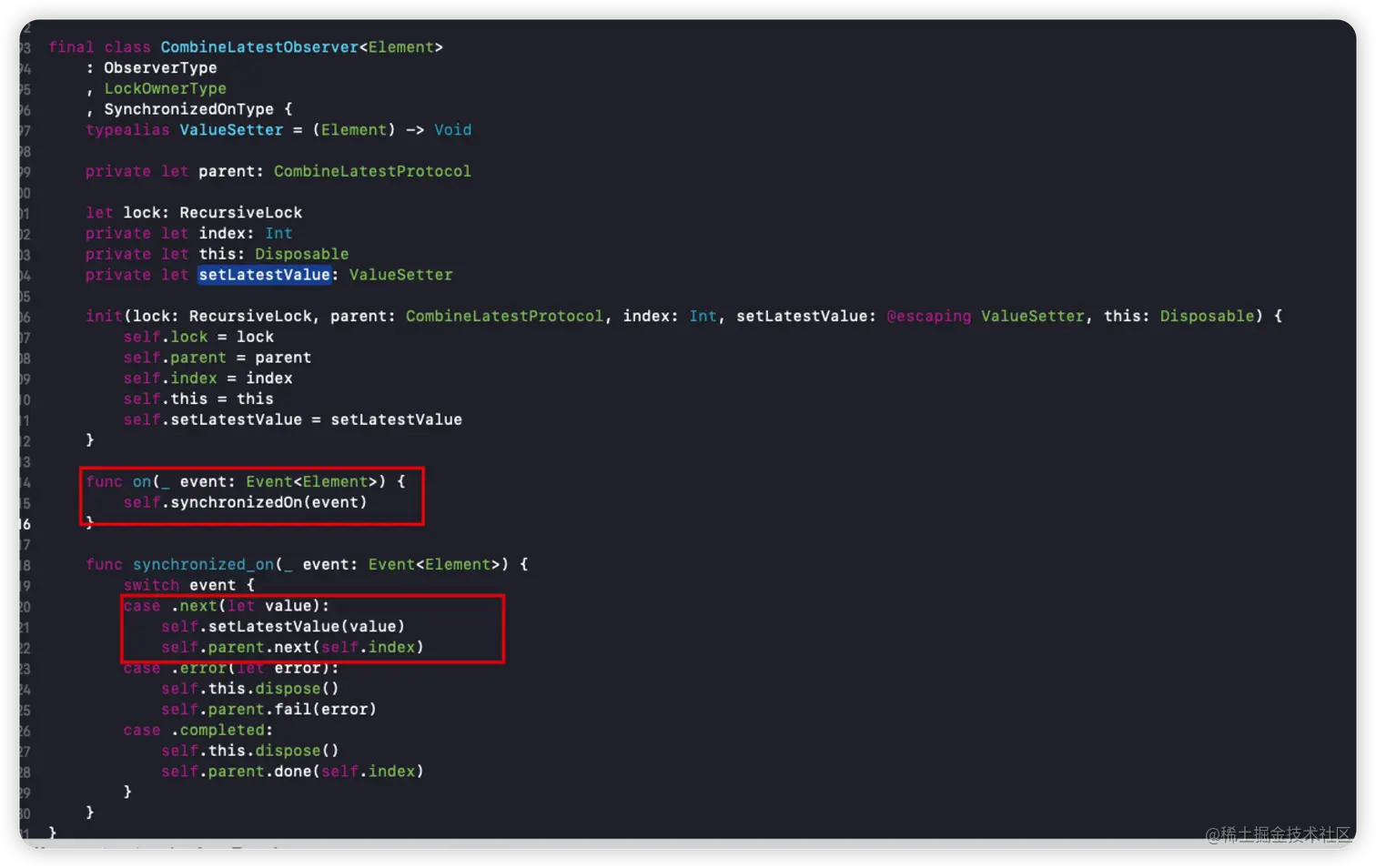The width and height of the screenshot is (1376, 868).
Task: Click the switch keyword
Action: click(x=151, y=586)
